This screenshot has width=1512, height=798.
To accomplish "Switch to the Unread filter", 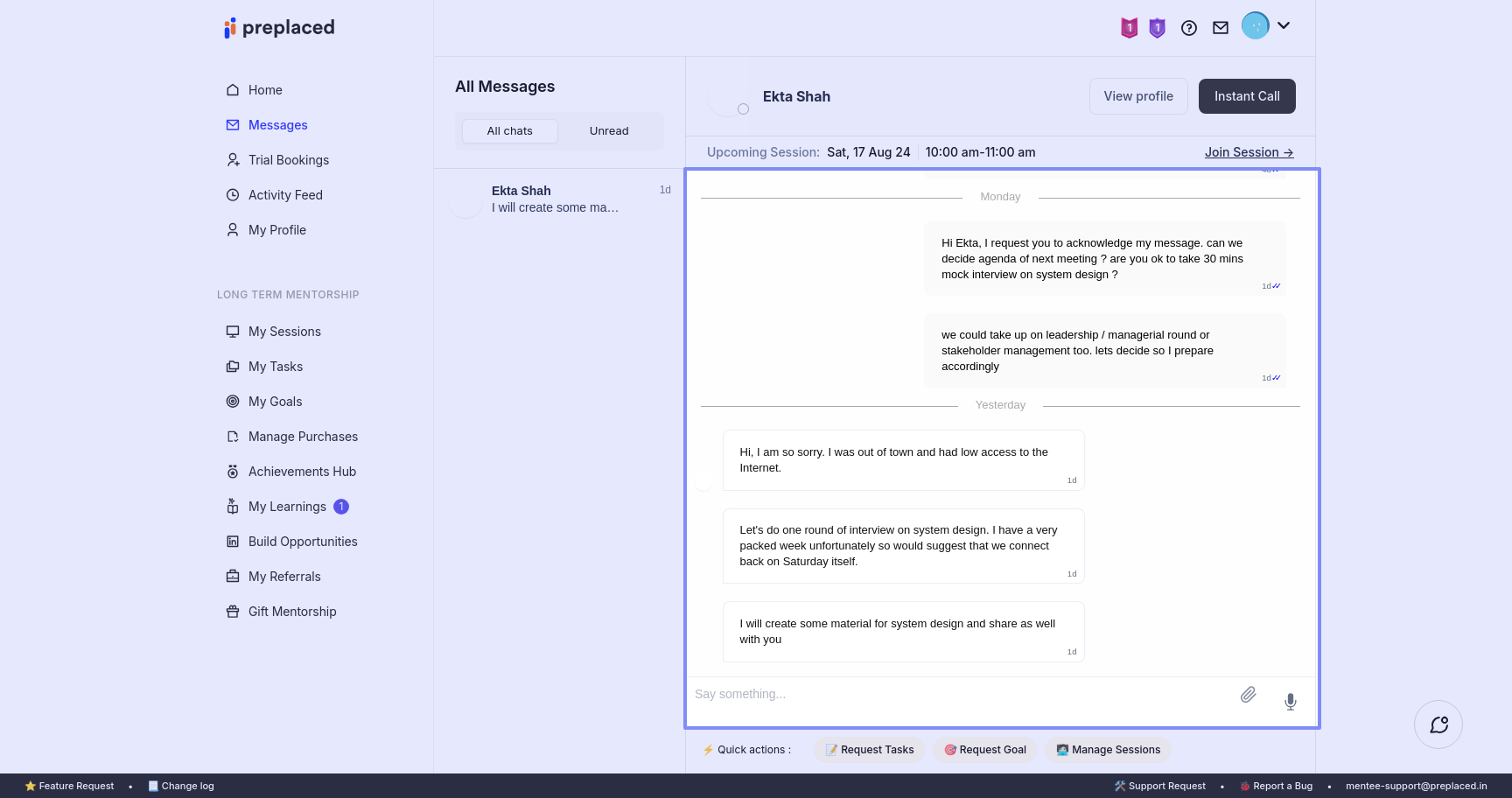I will coord(609,131).
